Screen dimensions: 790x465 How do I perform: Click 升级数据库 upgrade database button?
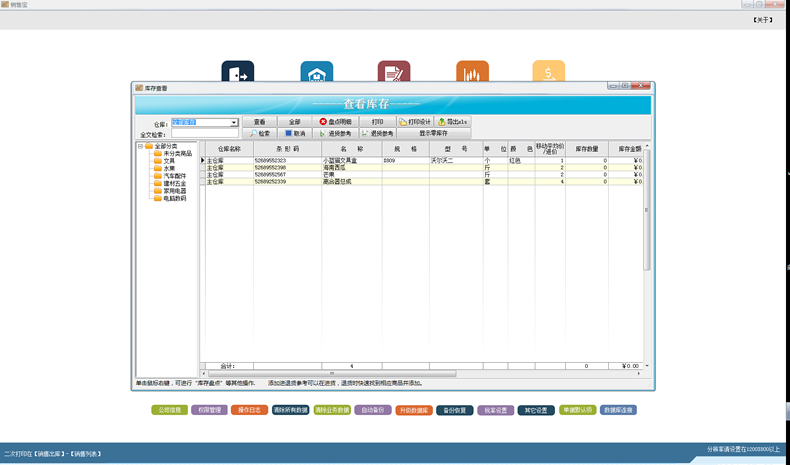(x=414, y=410)
